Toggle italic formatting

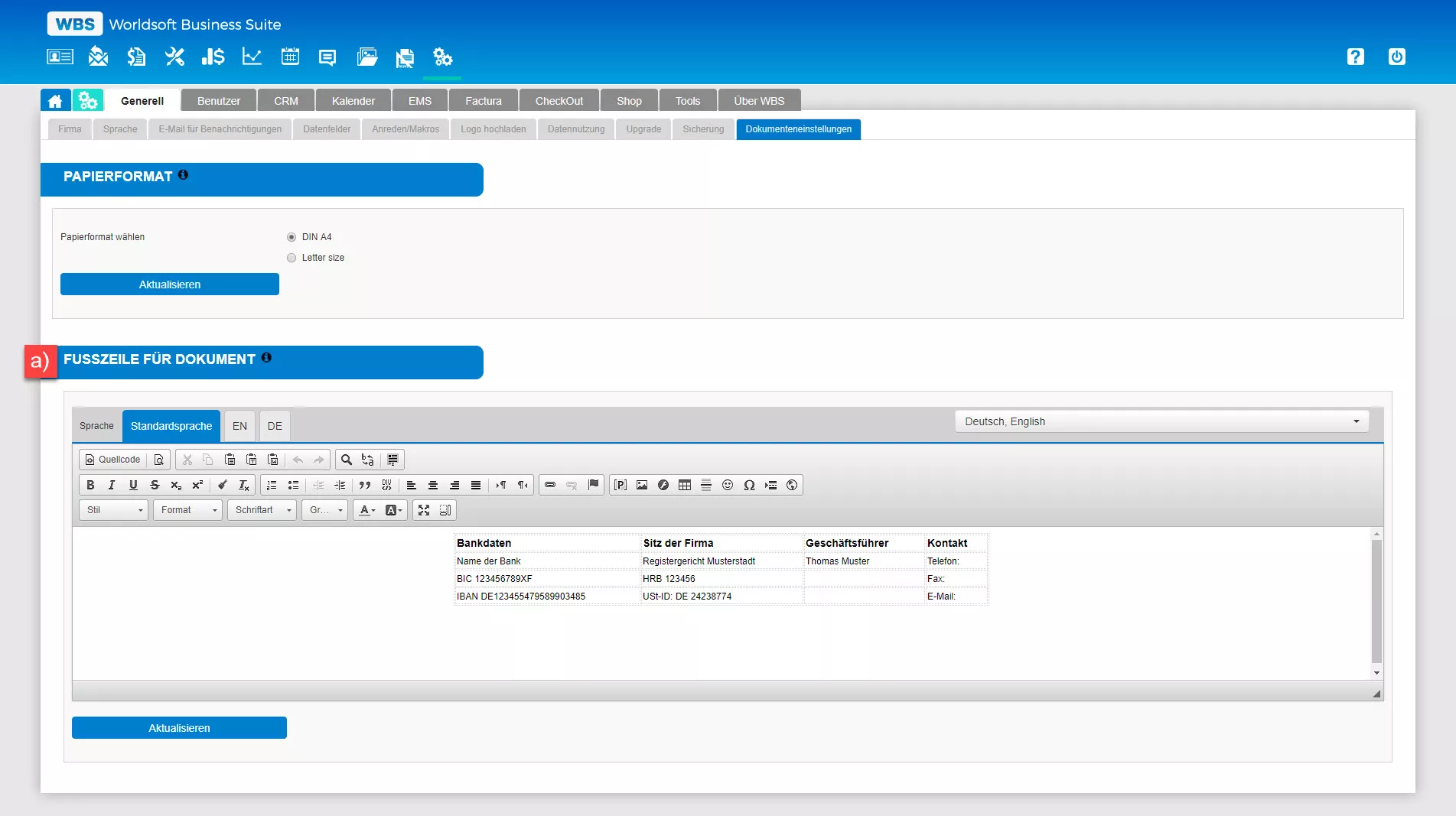[x=112, y=485]
